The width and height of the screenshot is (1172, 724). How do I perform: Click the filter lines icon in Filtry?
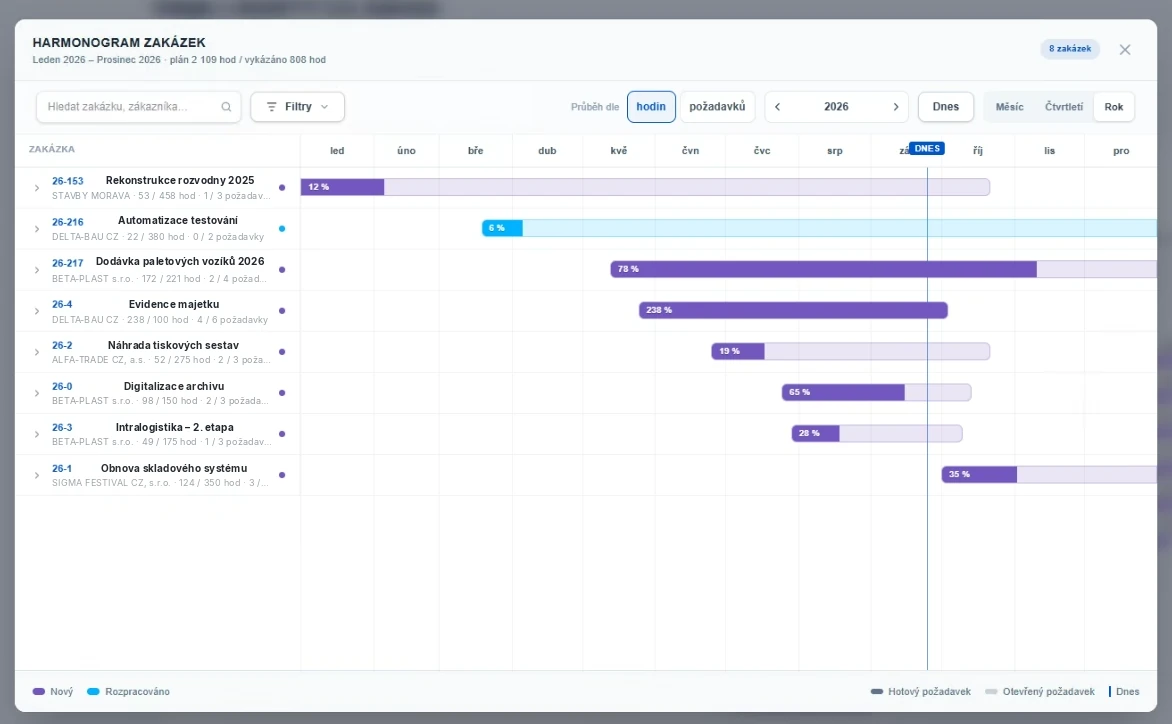click(x=271, y=107)
